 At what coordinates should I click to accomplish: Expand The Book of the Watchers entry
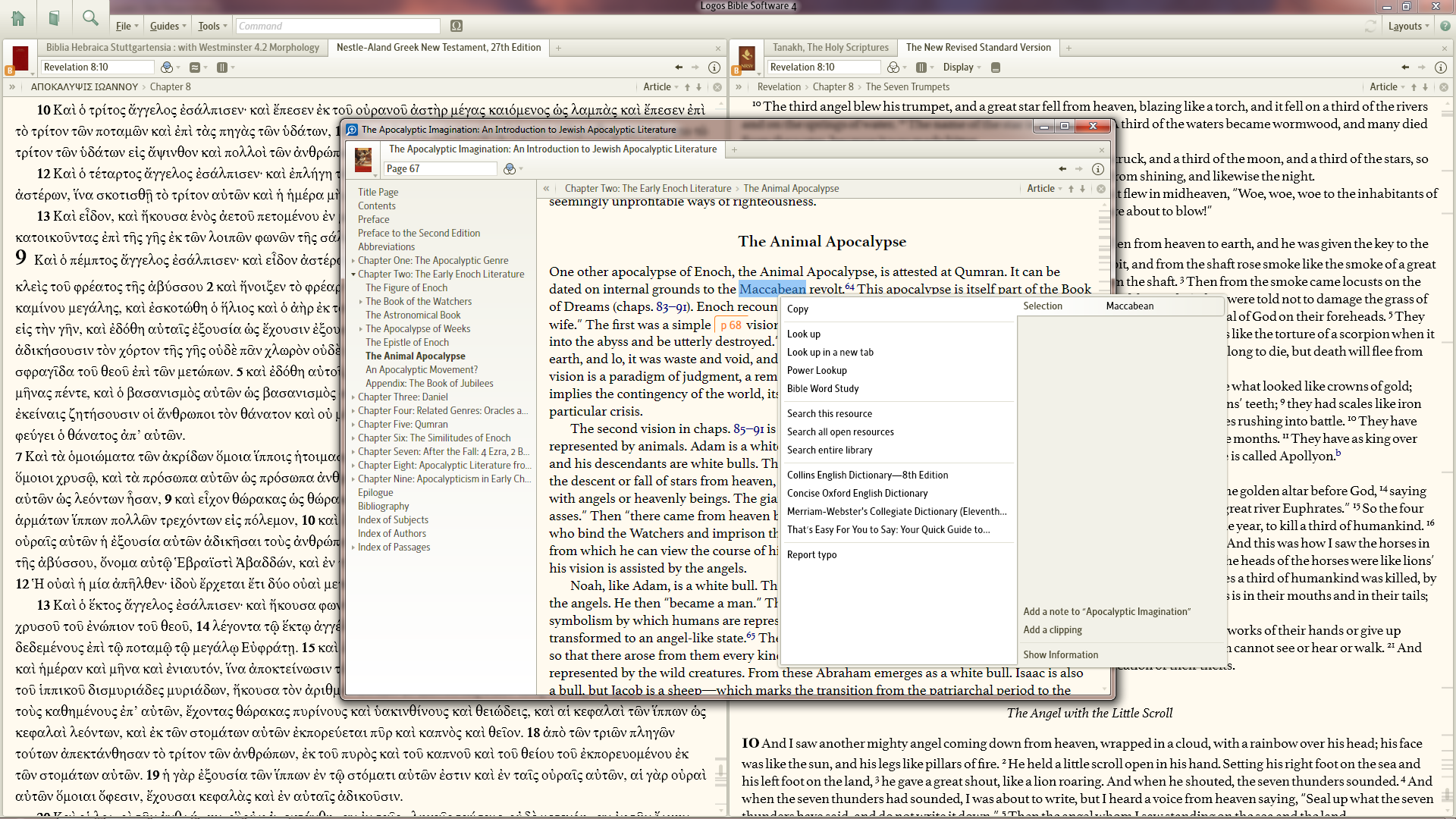pos(361,302)
